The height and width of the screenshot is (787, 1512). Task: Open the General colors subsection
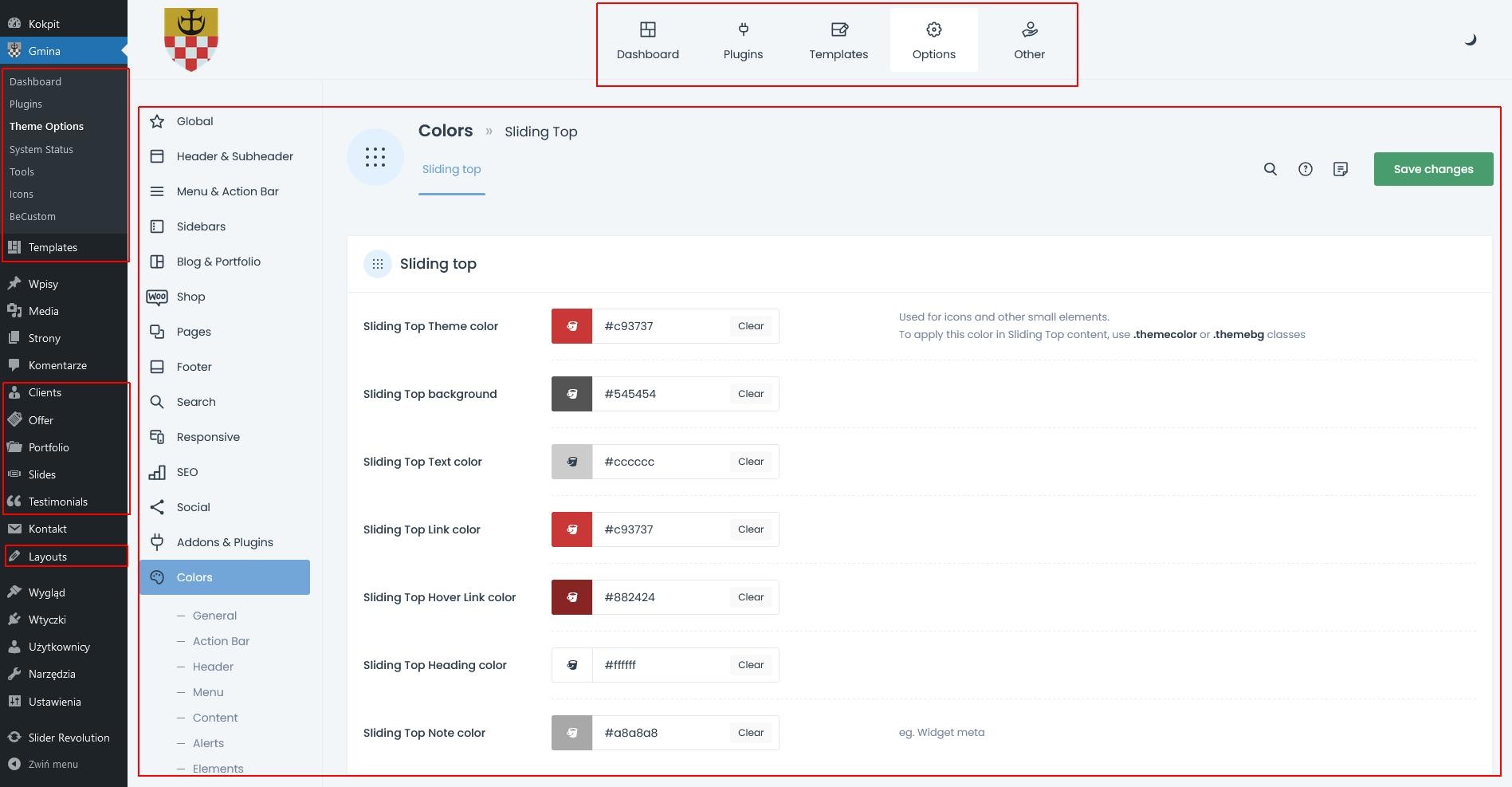(214, 616)
